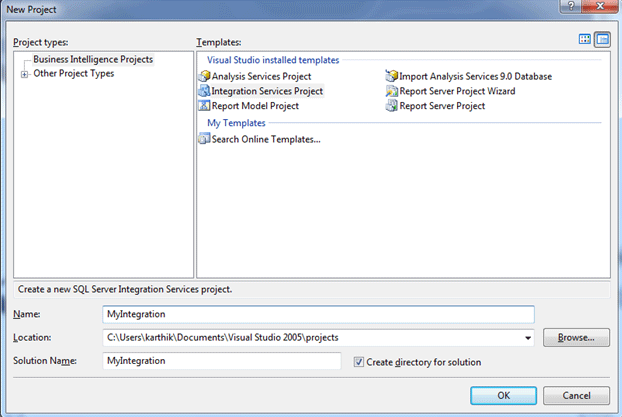The width and height of the screenshot is (622, 417).
Task: Select 'Report Model Project' template text
Action: tap(255, 106)
